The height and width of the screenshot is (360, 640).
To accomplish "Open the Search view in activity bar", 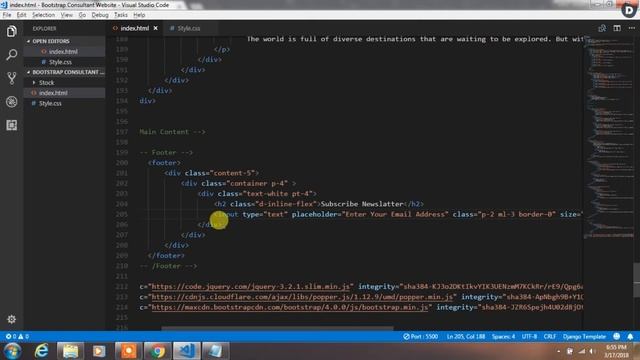I will coord(11,55).
